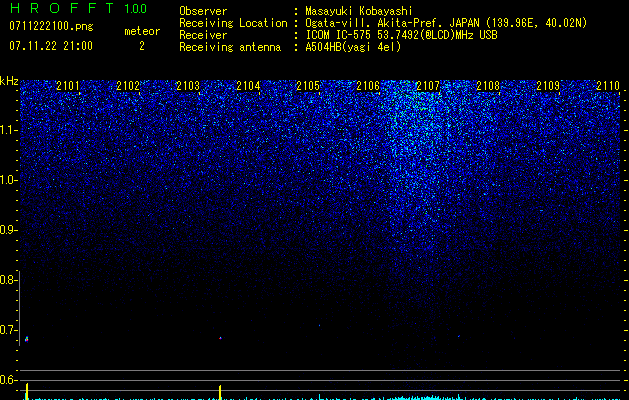
Task: Click the Ogata-vill. Akita-Pref. JAPAN location text
Action: [446, 23]
